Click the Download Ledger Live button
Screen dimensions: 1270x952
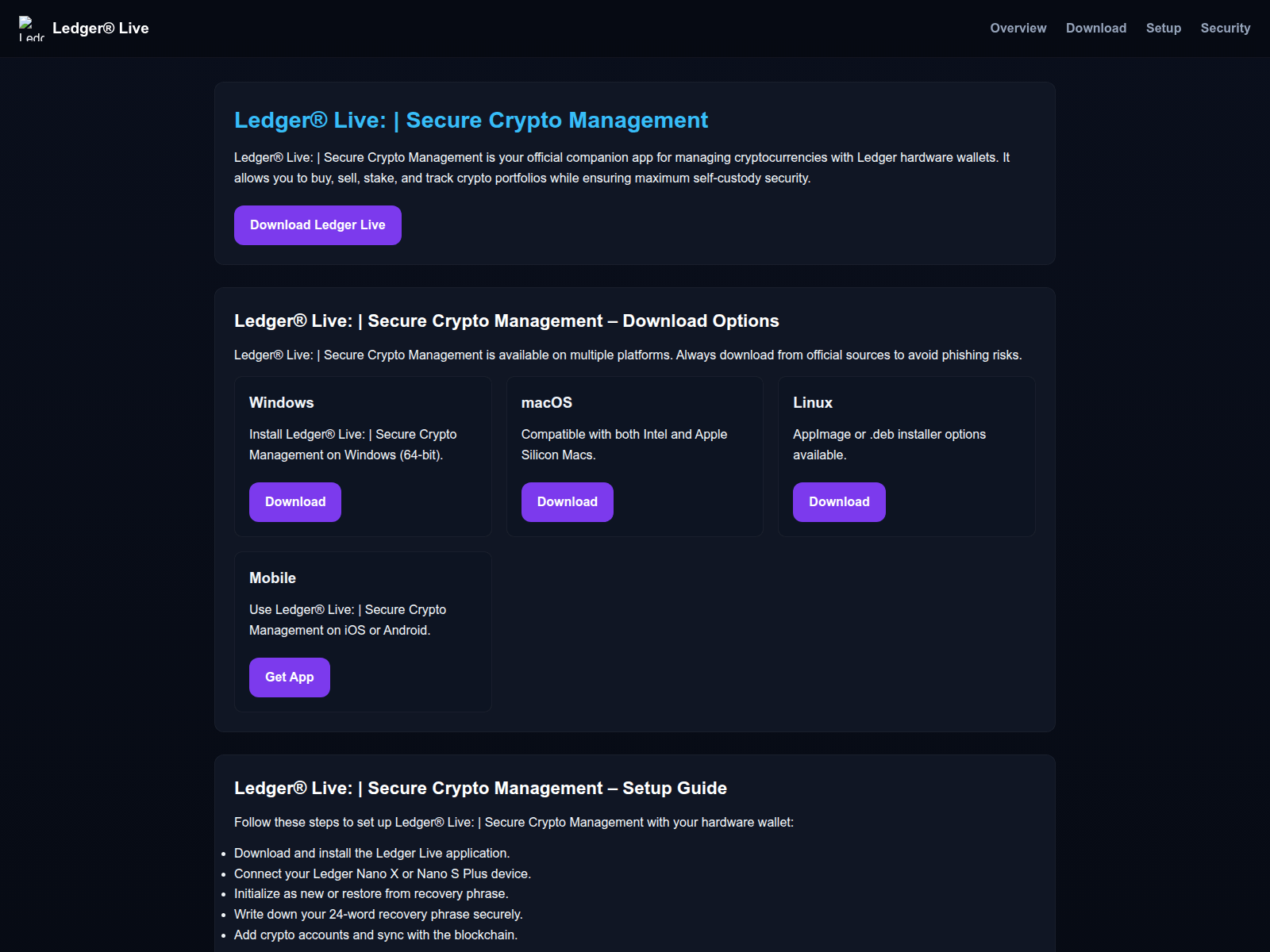(317, 225)
